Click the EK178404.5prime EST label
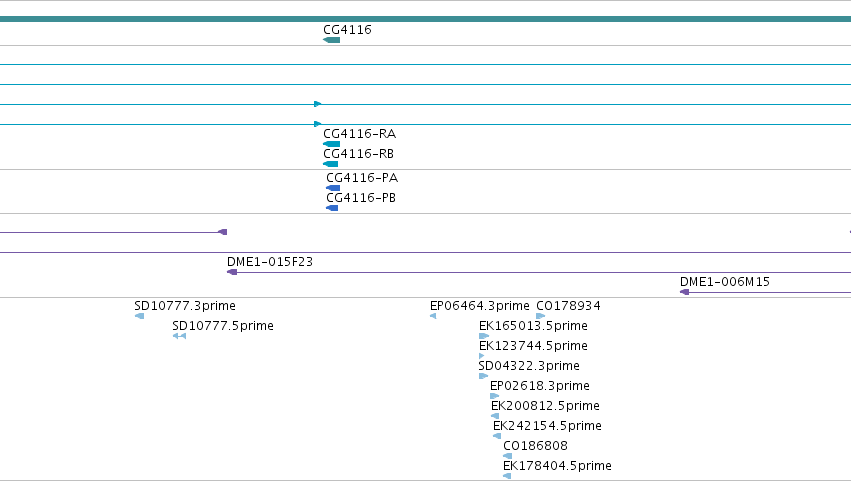The height and width of the screenshot is (481, 851). [x=557, y=466]
